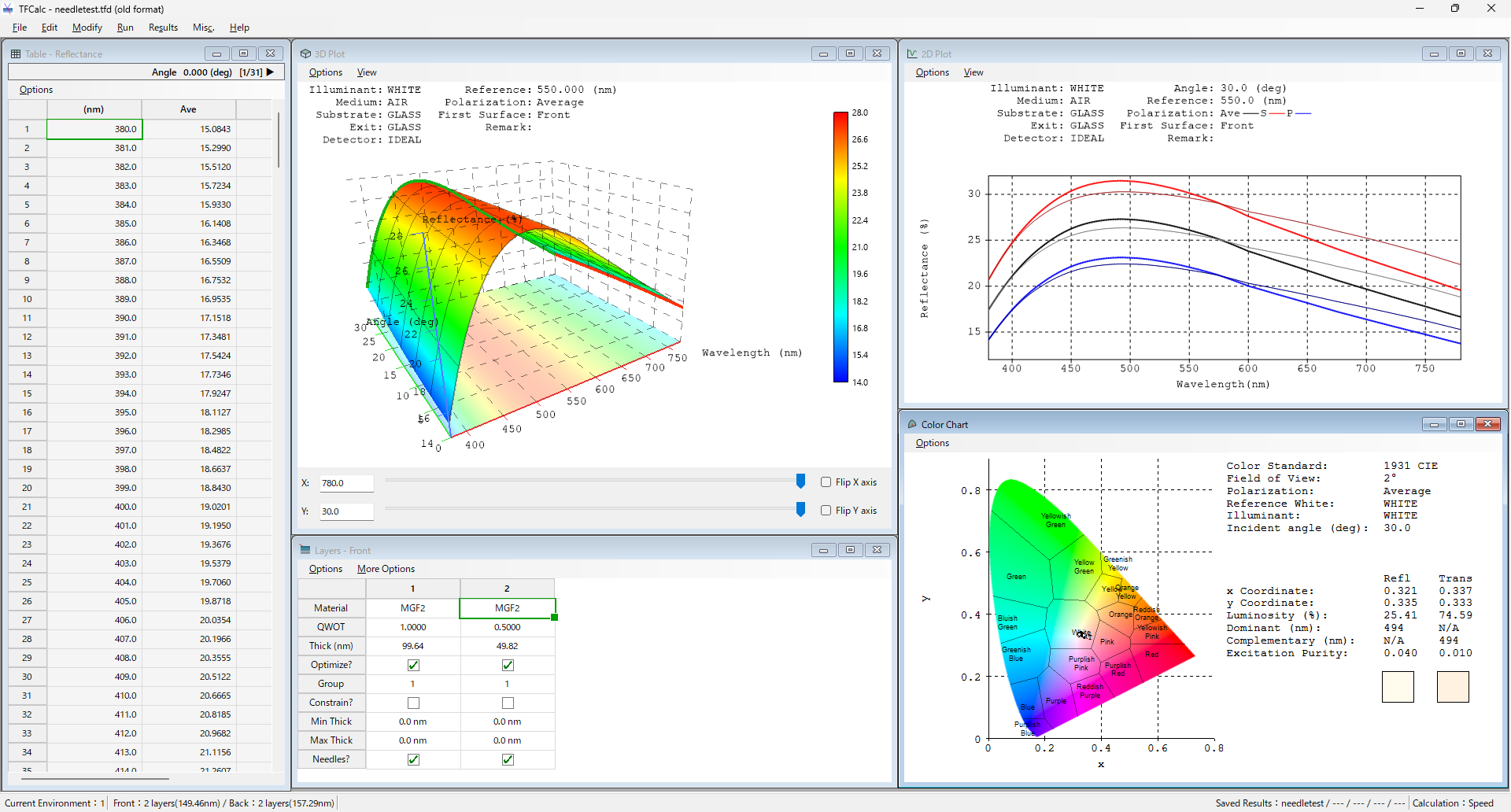Close the Layers - Front window
The height and width of the screenshot is (812, 1511).
click(x=877, y=550)
